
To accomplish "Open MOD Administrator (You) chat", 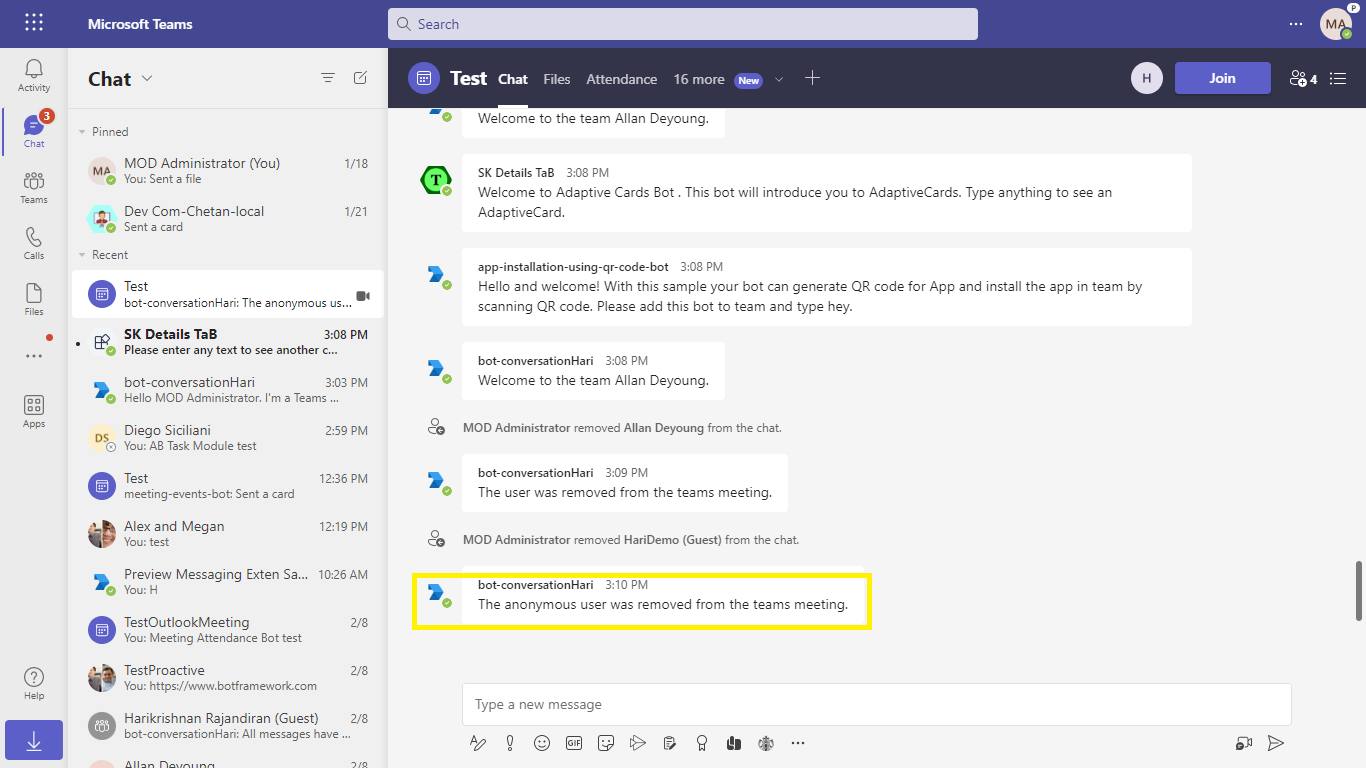I will 228,171.
